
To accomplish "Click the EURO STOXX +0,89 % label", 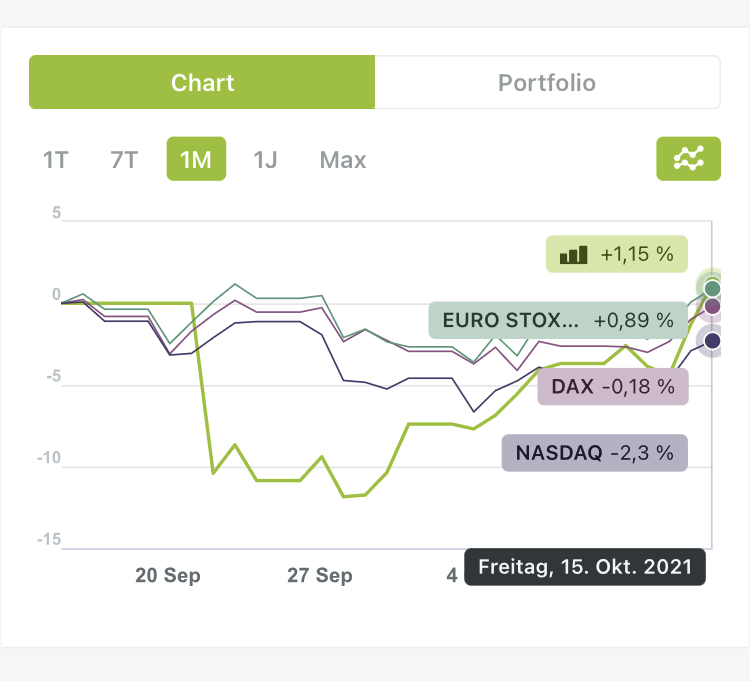I will pos(558,321).
